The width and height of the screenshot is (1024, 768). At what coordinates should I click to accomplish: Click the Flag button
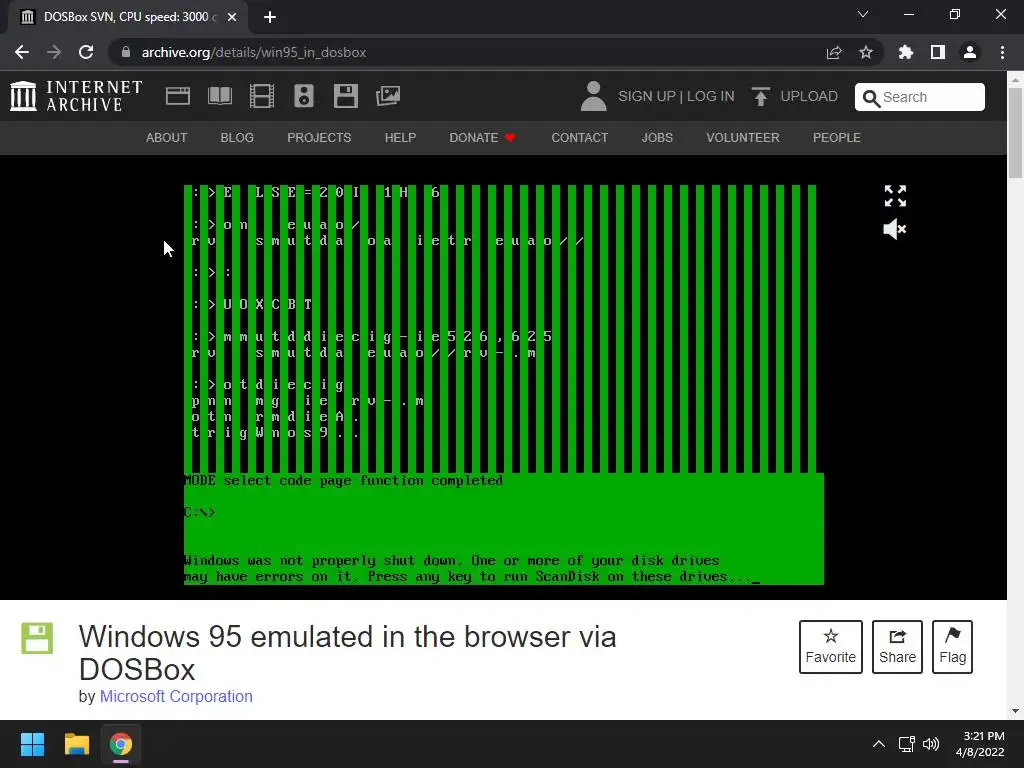952,647
